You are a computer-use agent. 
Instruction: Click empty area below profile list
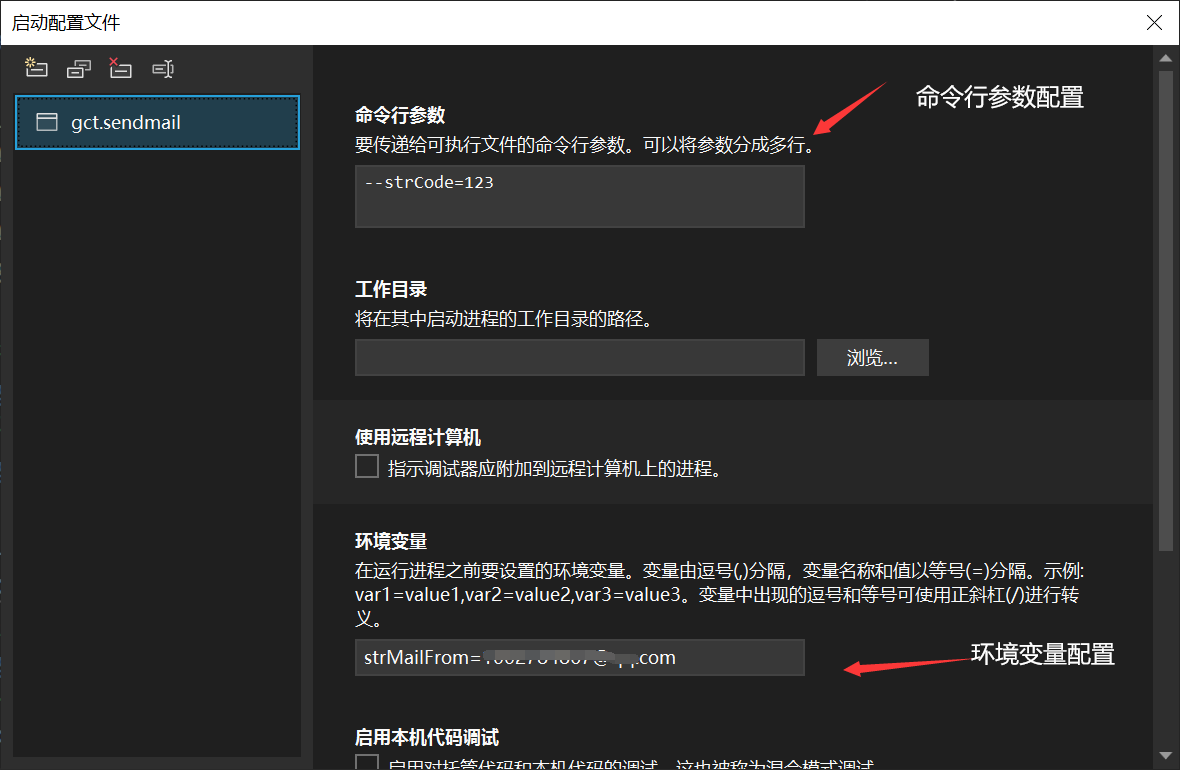coord(157,450)
